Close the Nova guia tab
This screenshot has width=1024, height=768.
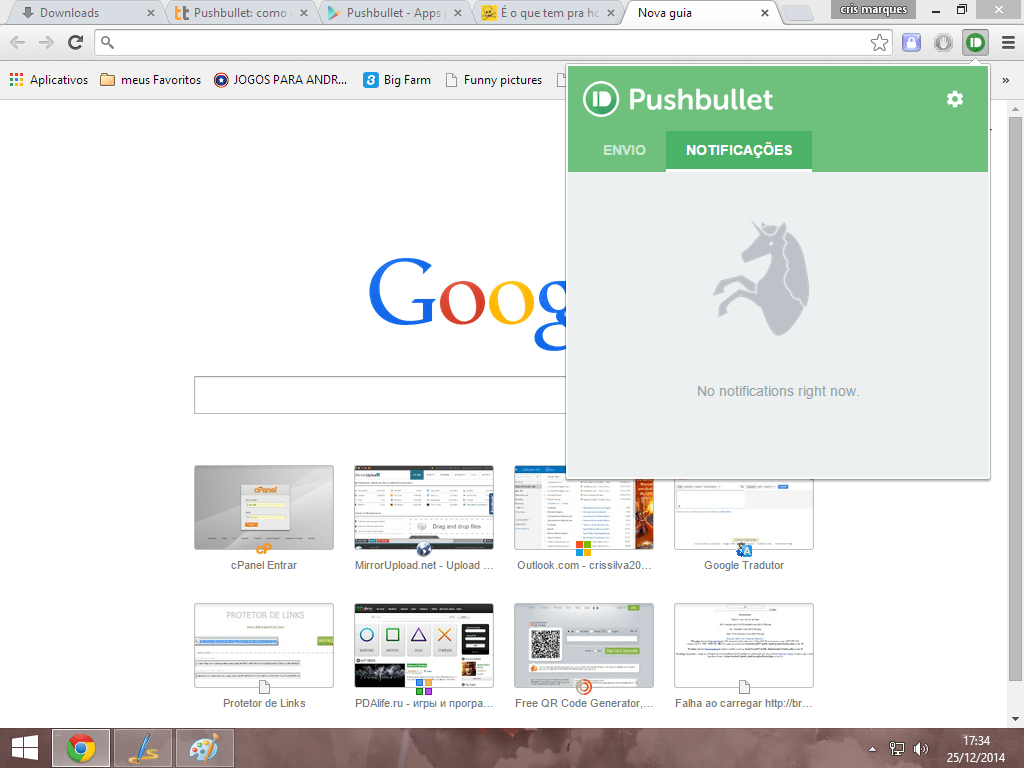tap(765, 13)
